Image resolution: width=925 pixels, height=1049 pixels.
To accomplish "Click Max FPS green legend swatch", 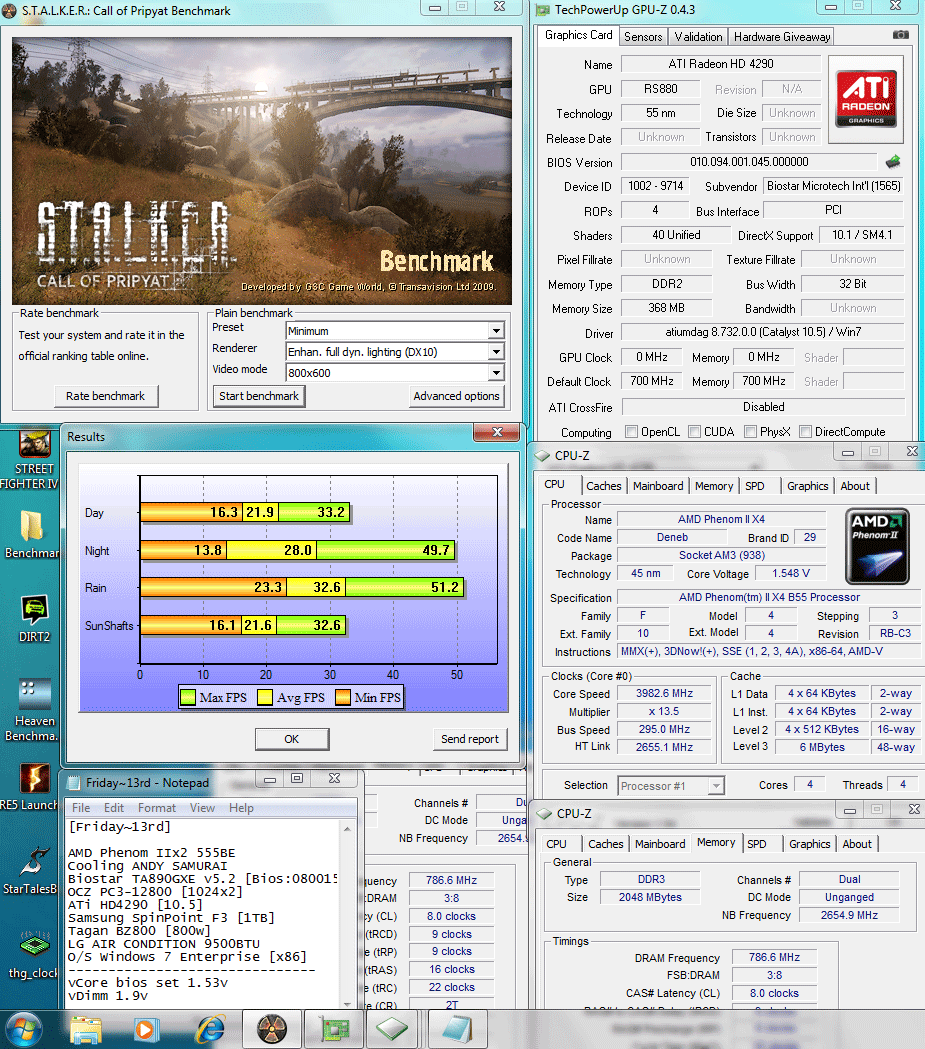I will point(188,697).
